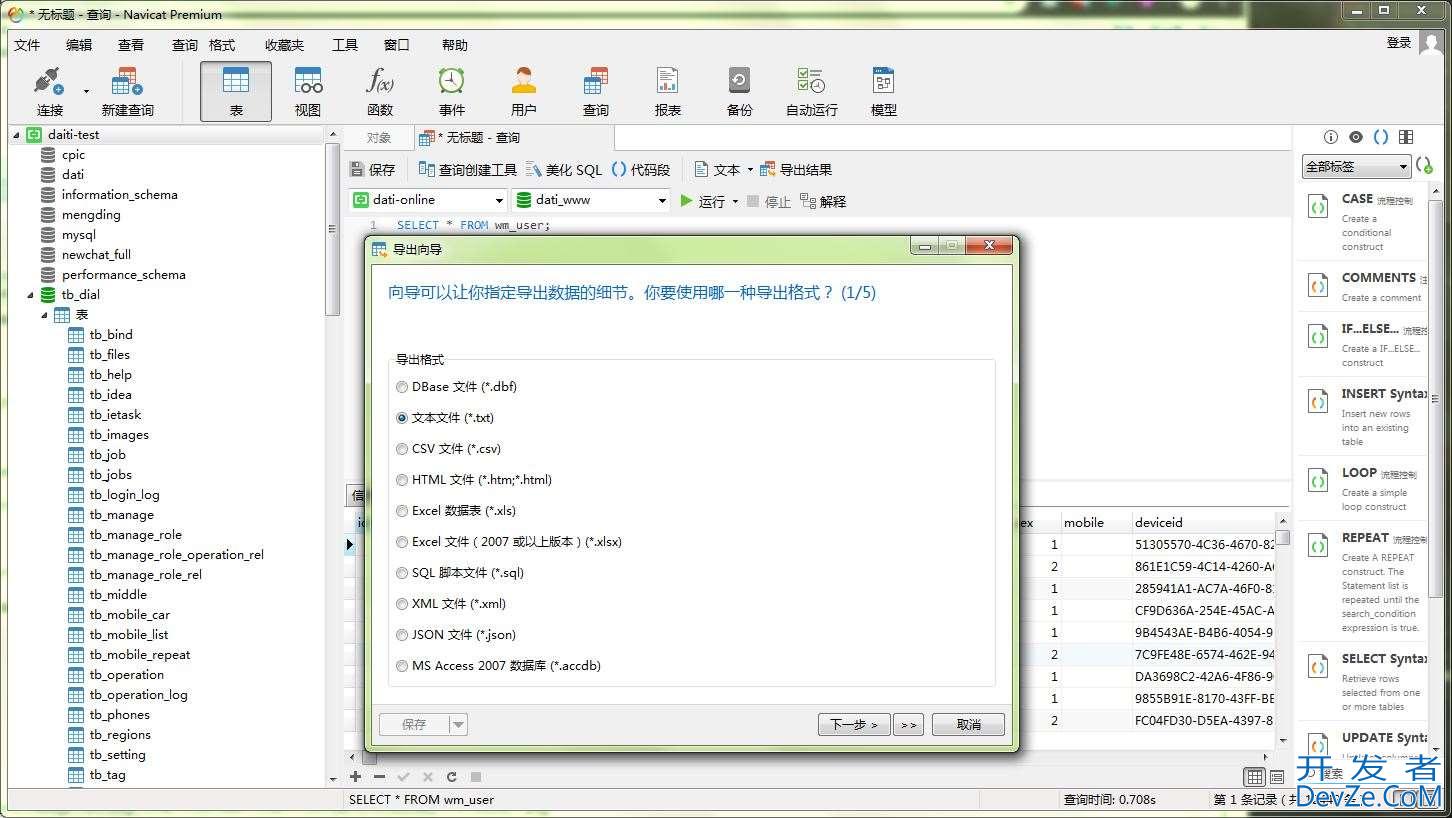1452x818 pixels.
Task: Switch to grid view icon at bottom right
Action: [1254, 777]
